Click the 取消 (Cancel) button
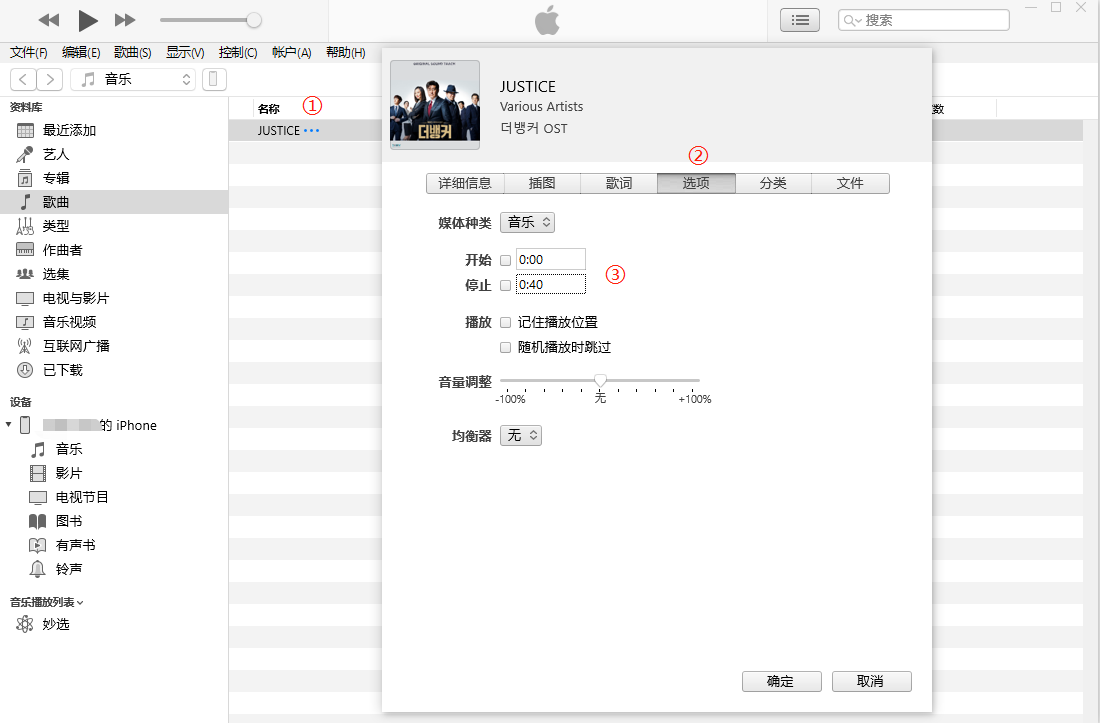1100x723 pixels. coord(871,681)
